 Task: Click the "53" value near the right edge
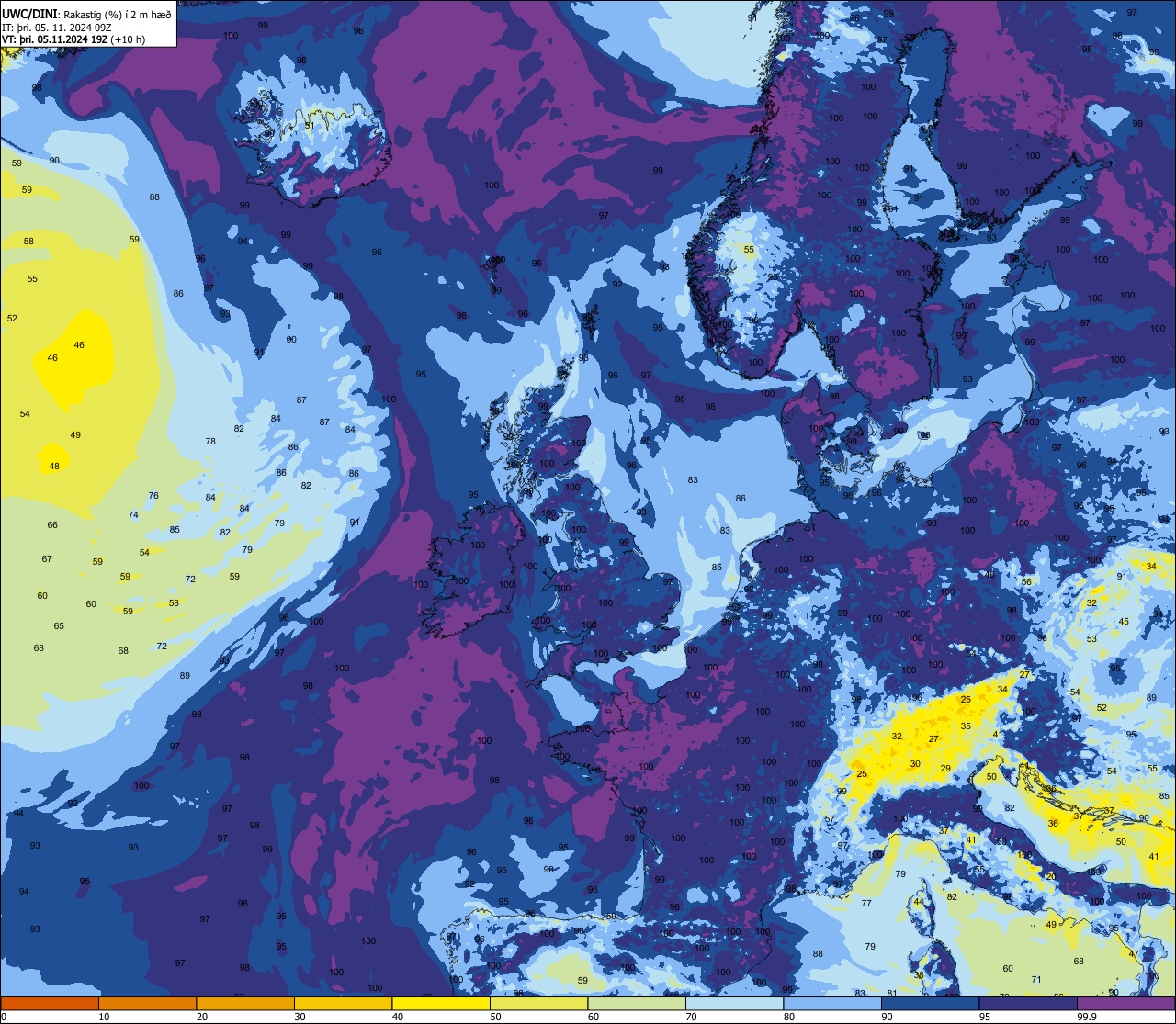(x=1091, y=639)
